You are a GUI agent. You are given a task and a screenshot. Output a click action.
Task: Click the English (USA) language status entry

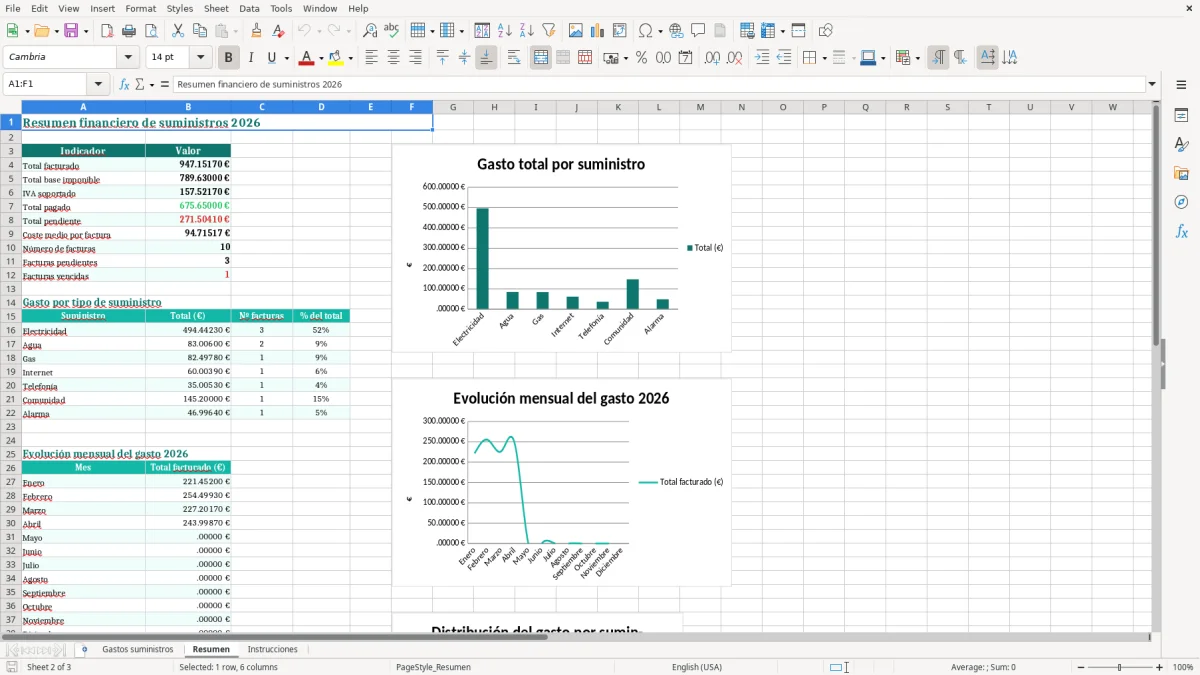(x=697, y=667)
